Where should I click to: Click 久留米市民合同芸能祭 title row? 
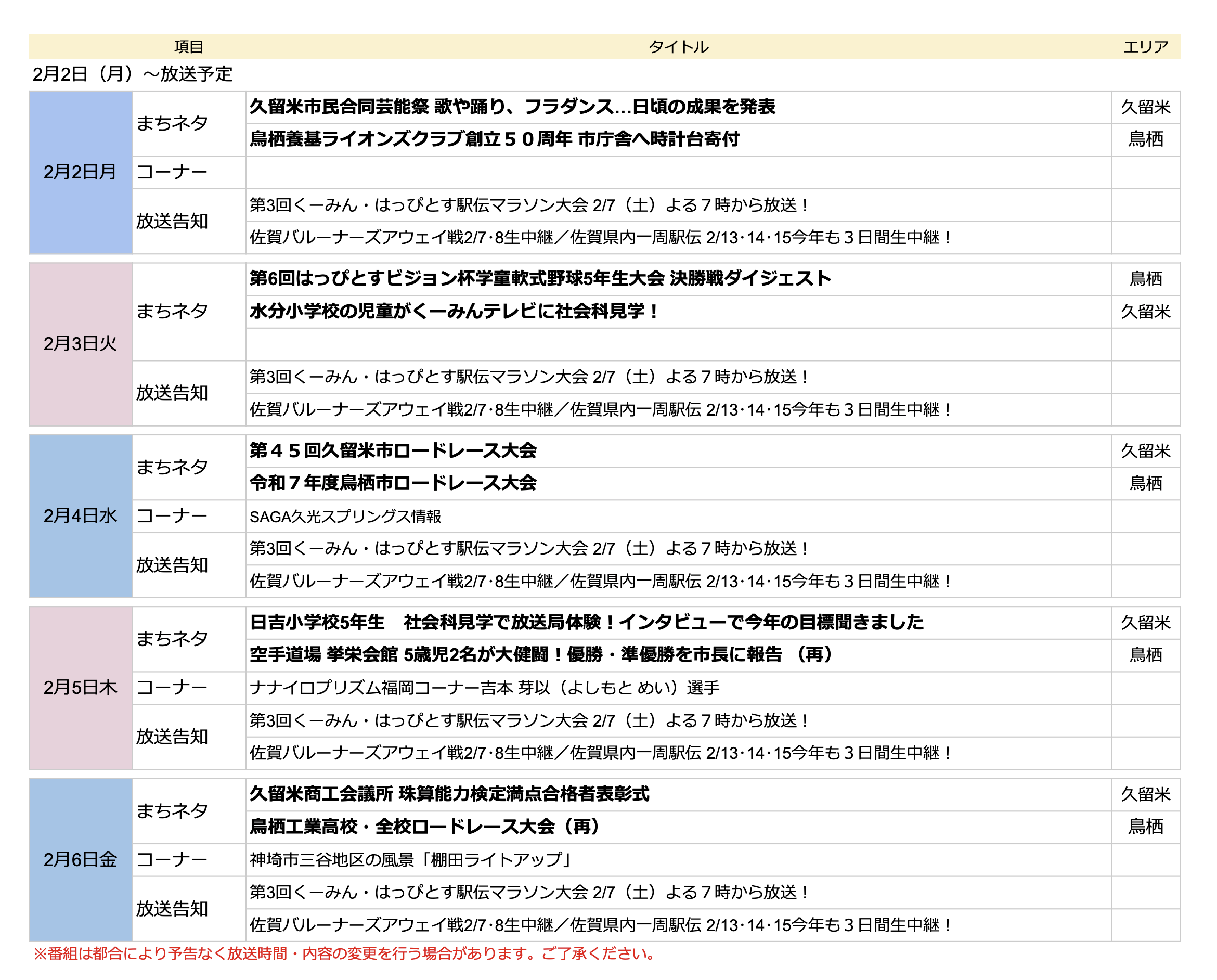(x=512, y=107)
